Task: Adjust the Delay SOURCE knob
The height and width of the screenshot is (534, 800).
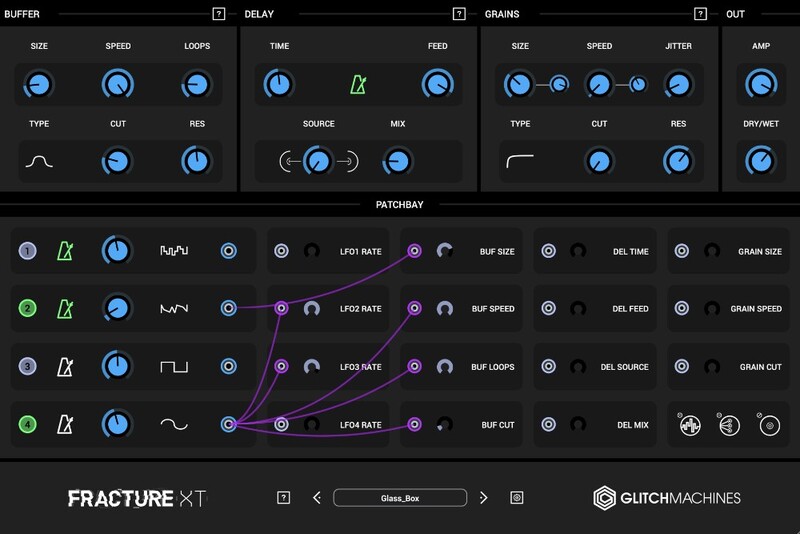Action: coord(318,161)
